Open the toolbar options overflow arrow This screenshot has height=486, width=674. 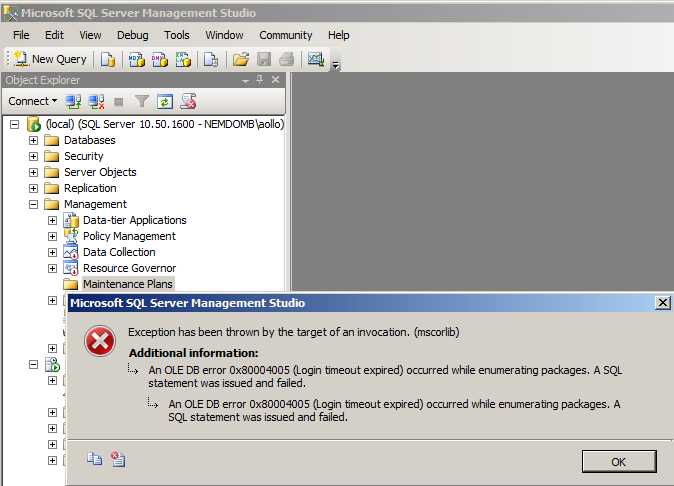click(335, 65)
